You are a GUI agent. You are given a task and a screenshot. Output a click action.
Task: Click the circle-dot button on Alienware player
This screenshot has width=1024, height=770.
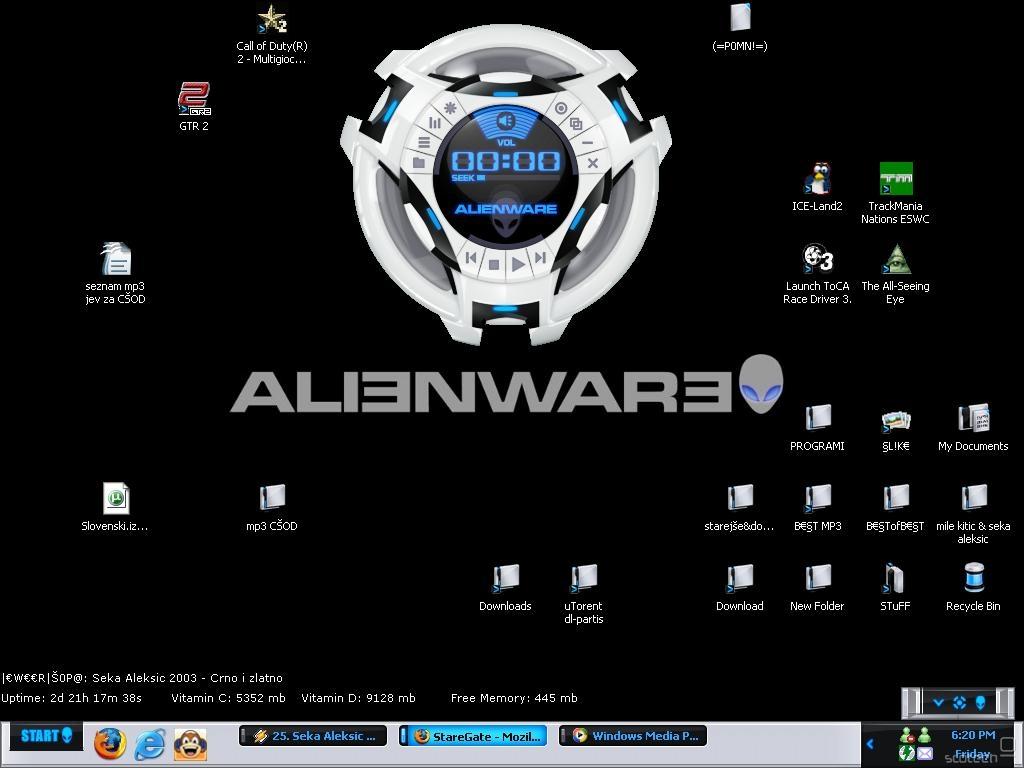coord(561,108)
